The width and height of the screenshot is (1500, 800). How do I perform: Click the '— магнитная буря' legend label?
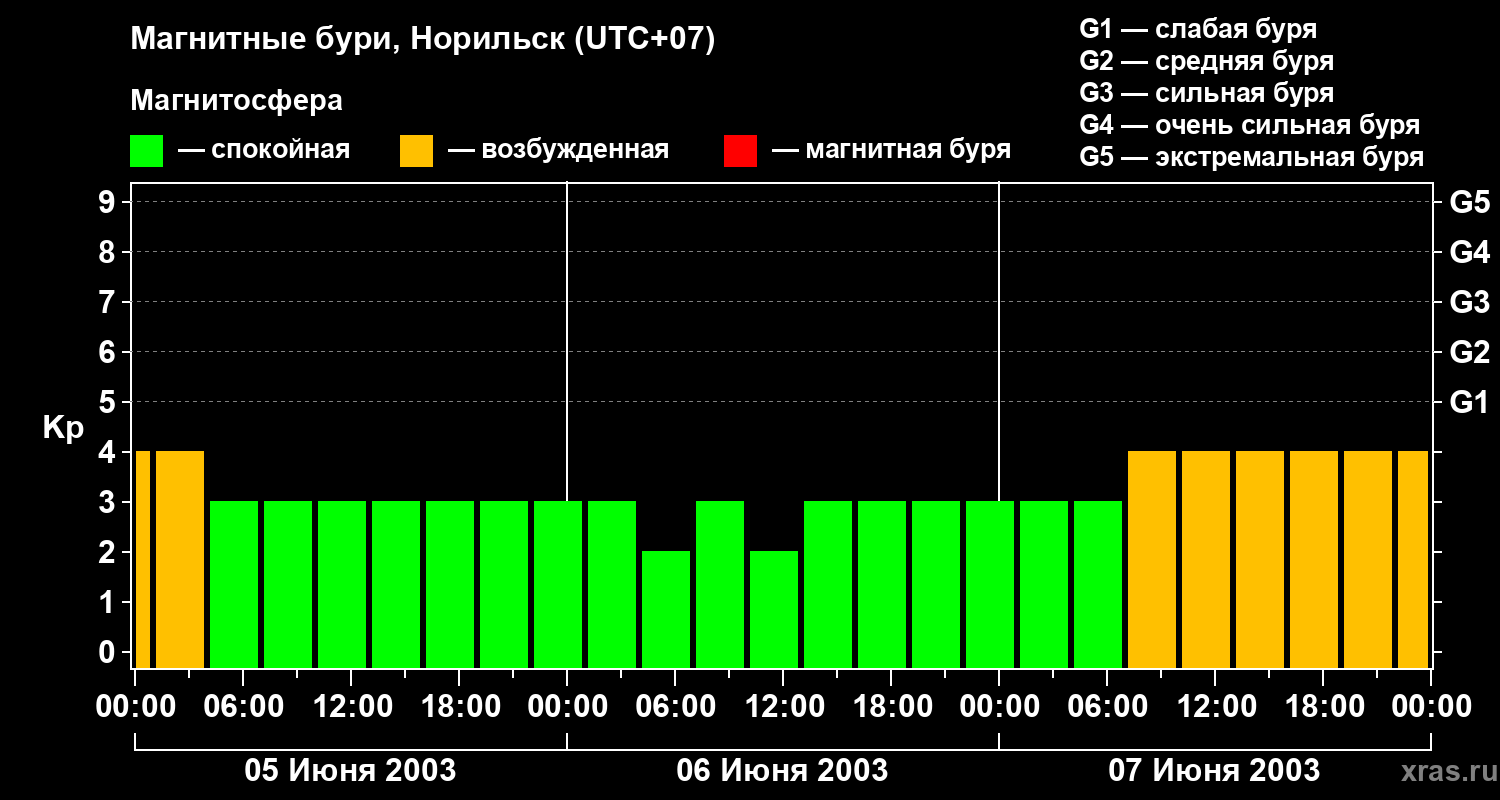[891, 150]
